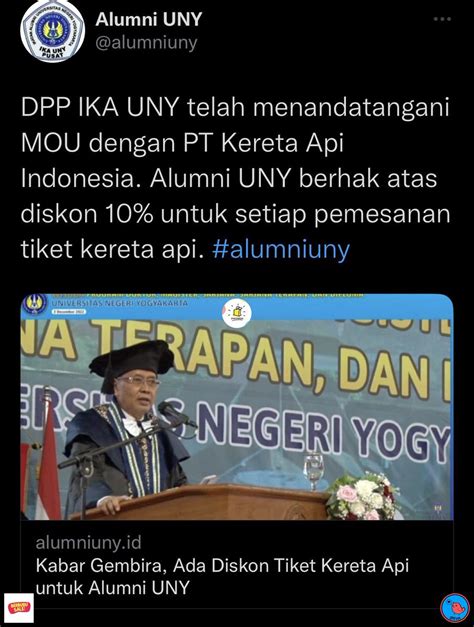Open the Alumni UNY profile avatar
Screen dimensions: 474x627
click(52, 31)
